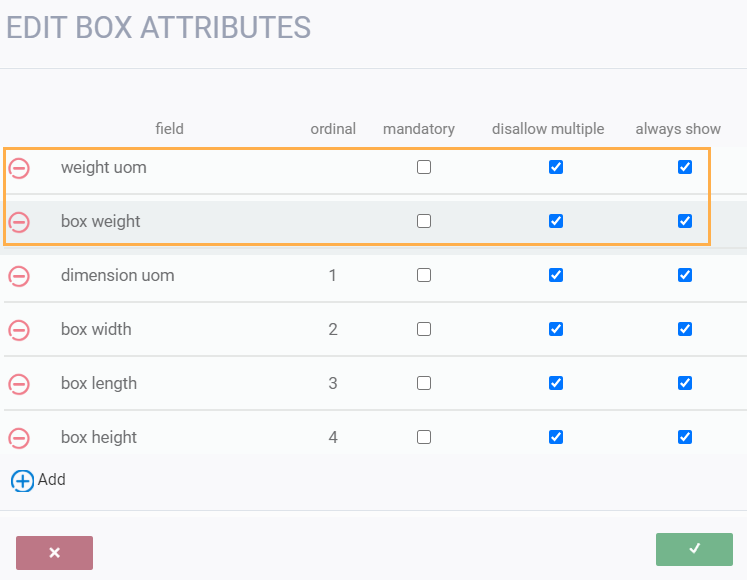Confirm changes with the green checkmark button
747x580 pixels.
[x=694, y=549]
